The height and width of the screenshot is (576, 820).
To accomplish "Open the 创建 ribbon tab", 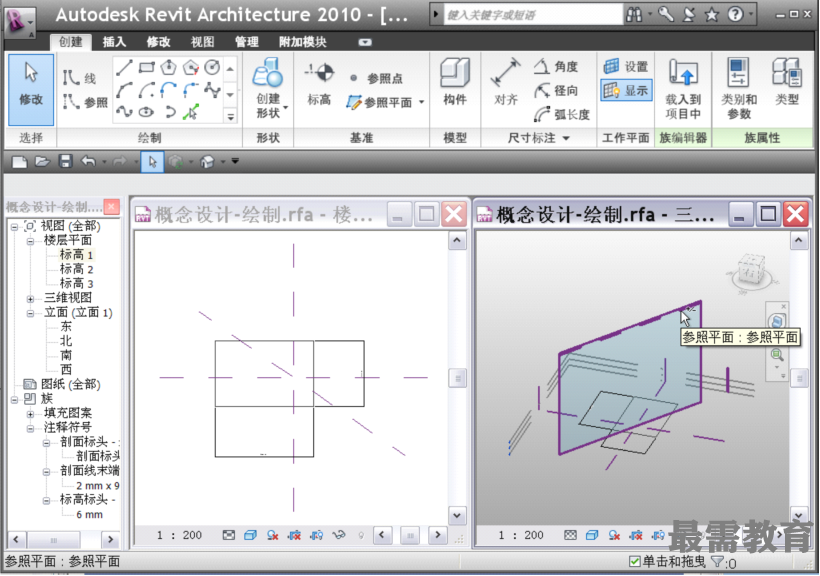I will click(x=71, y=42).
